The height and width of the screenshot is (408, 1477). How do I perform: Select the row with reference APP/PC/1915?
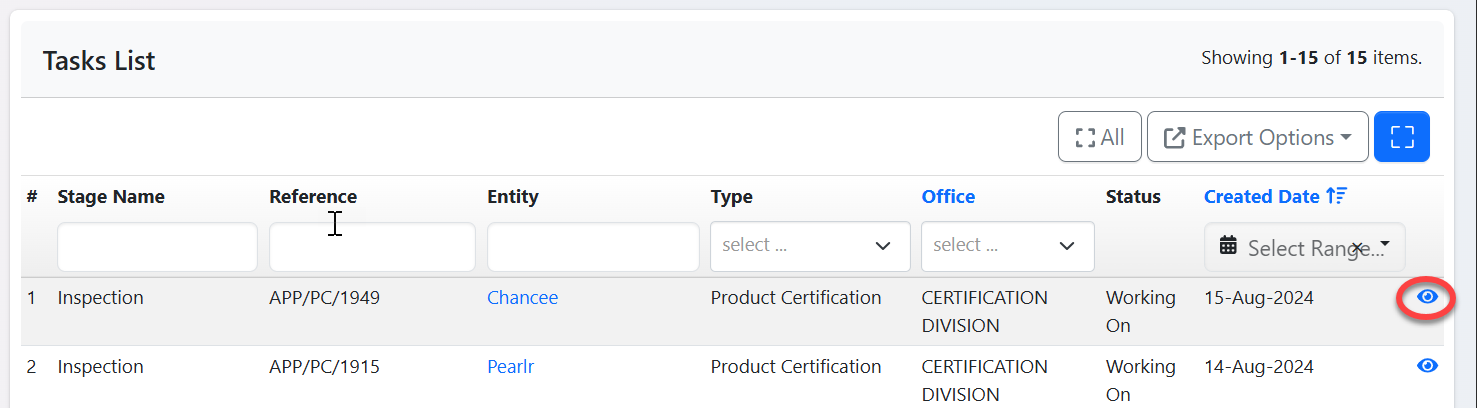coord(324,367)
